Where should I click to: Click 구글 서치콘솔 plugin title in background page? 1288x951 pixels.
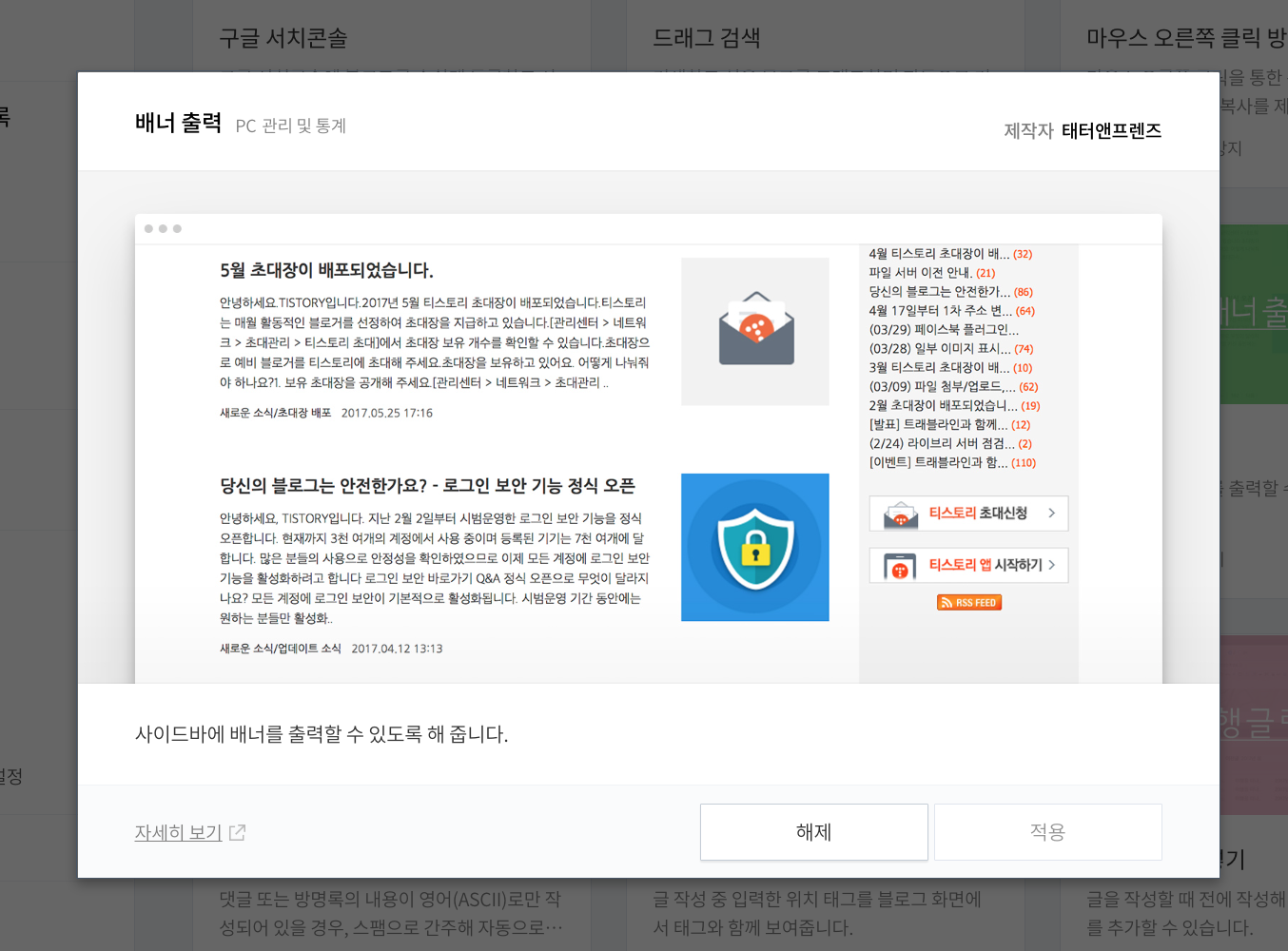[x=283, y=38]
